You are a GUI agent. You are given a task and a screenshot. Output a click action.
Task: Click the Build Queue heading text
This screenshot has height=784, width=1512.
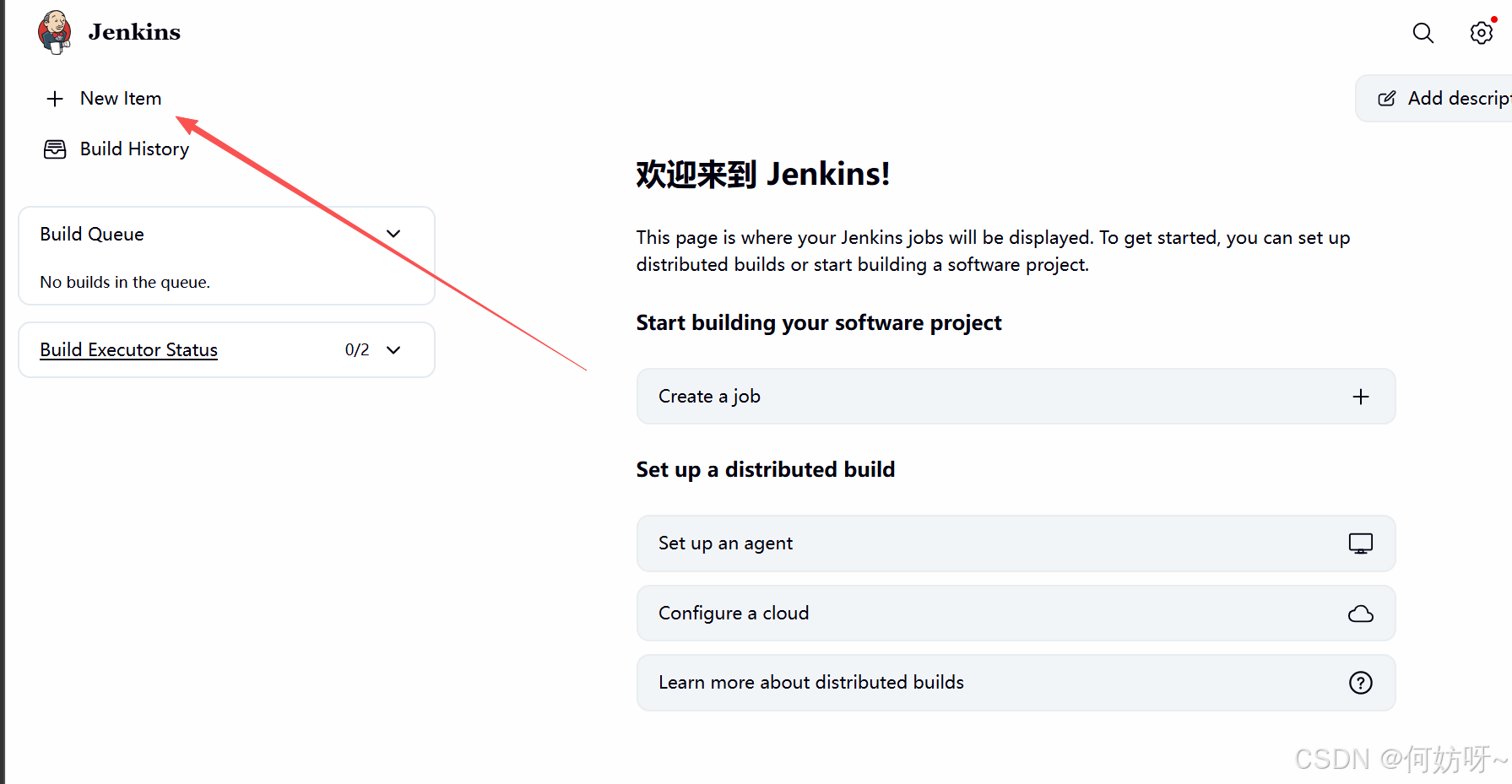coord(92,234)
